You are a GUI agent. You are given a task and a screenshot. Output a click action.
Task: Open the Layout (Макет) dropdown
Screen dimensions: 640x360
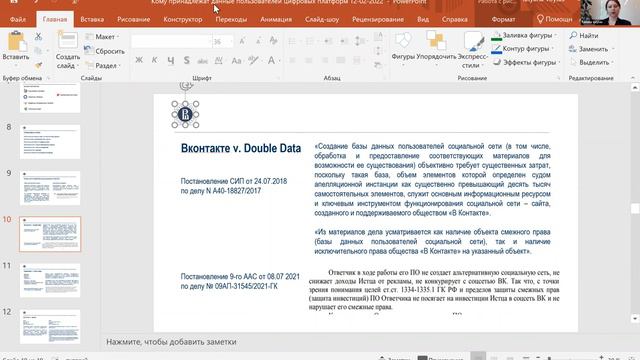click(102, 37)
